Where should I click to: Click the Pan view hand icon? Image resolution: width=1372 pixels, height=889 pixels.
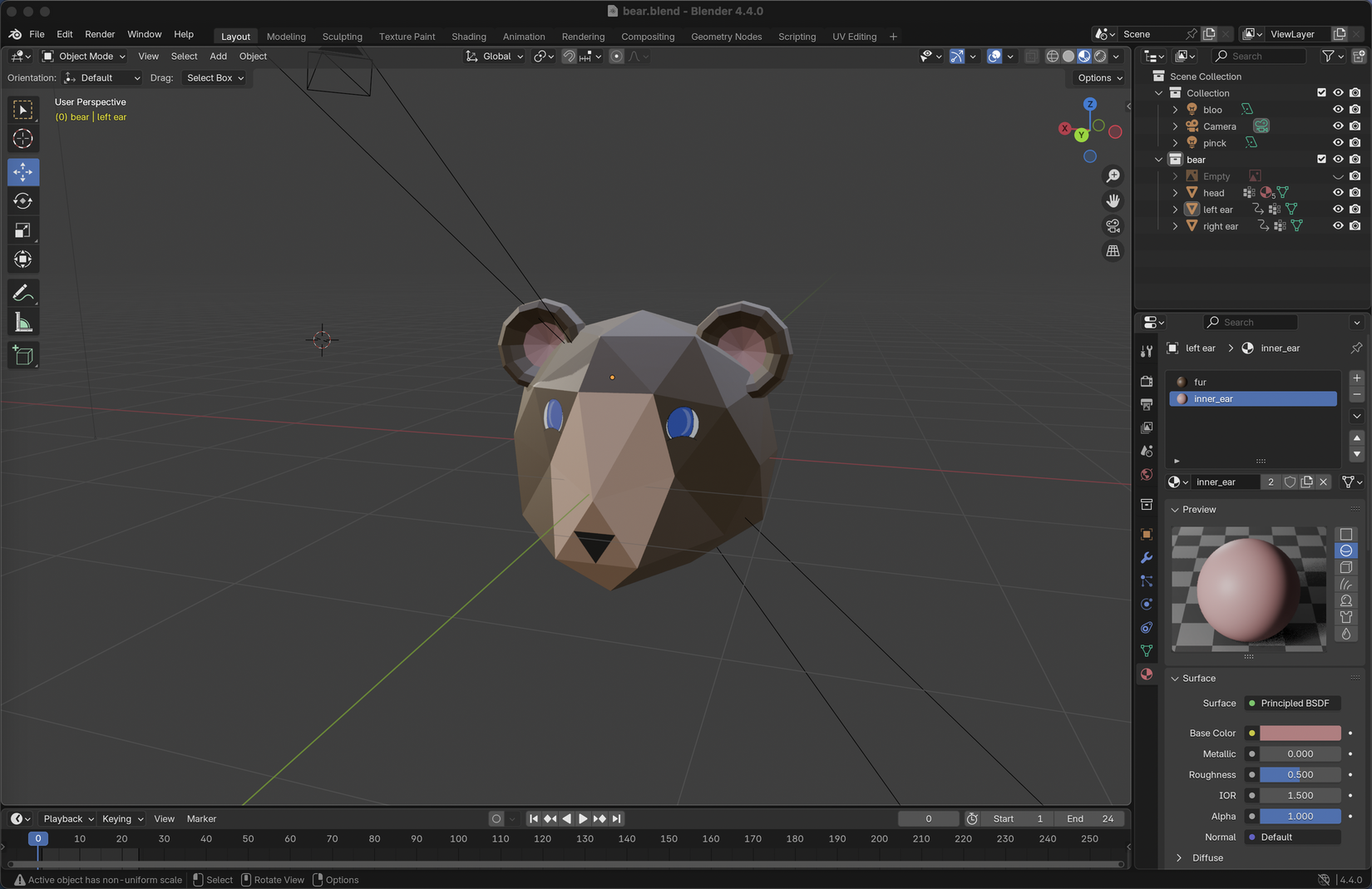tap(1113, 200)
